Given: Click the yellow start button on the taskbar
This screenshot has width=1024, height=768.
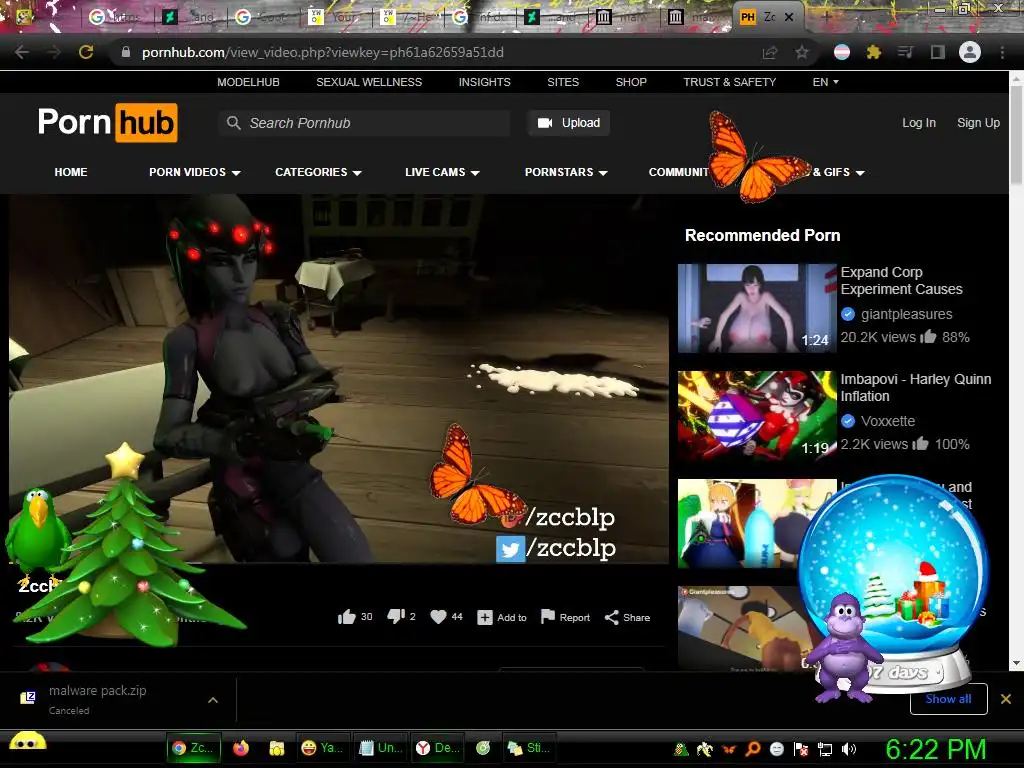Looking at the screenshot, I should (x=27, y=742).
